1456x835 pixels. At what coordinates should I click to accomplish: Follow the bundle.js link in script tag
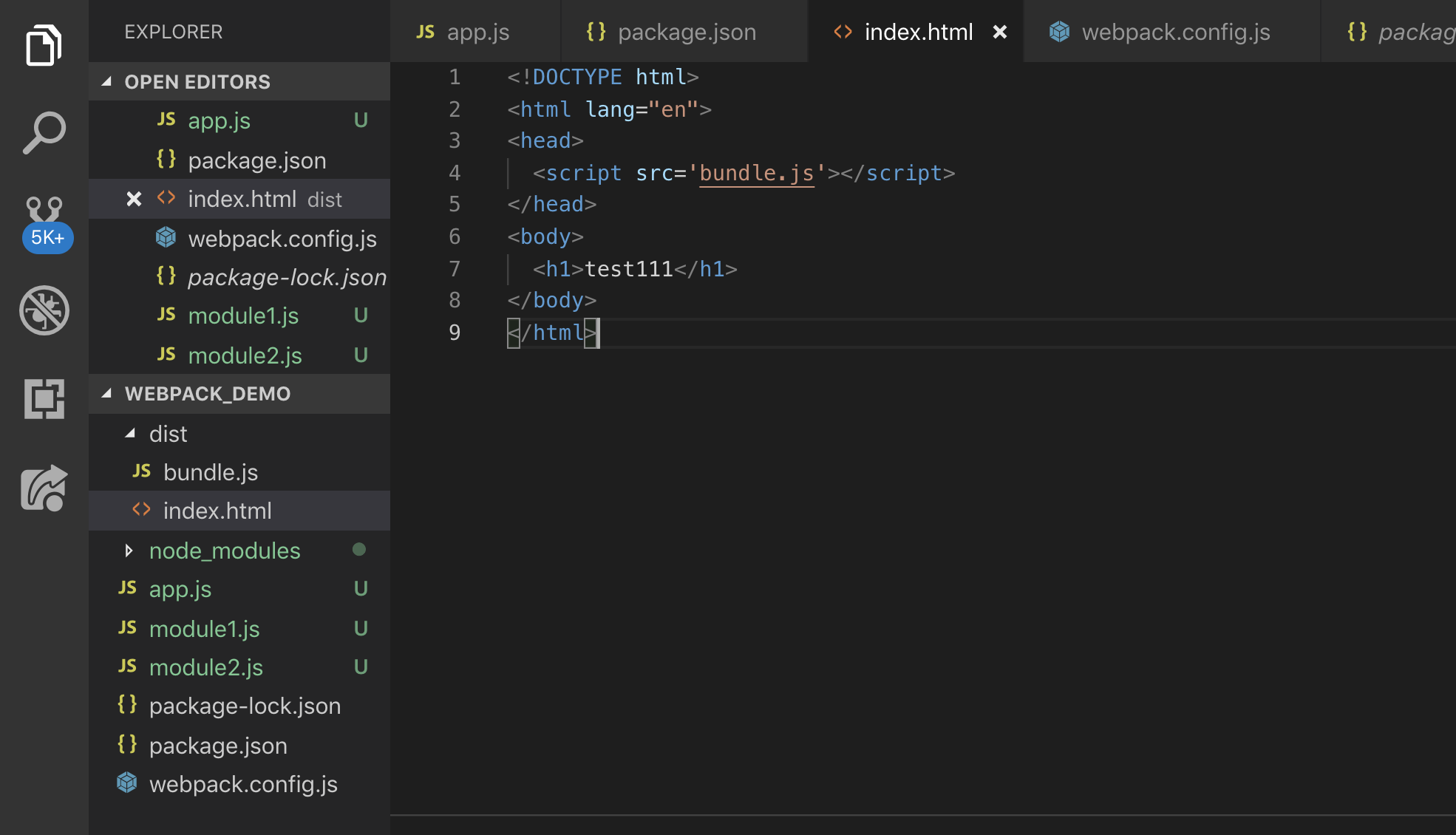point(756,173)
